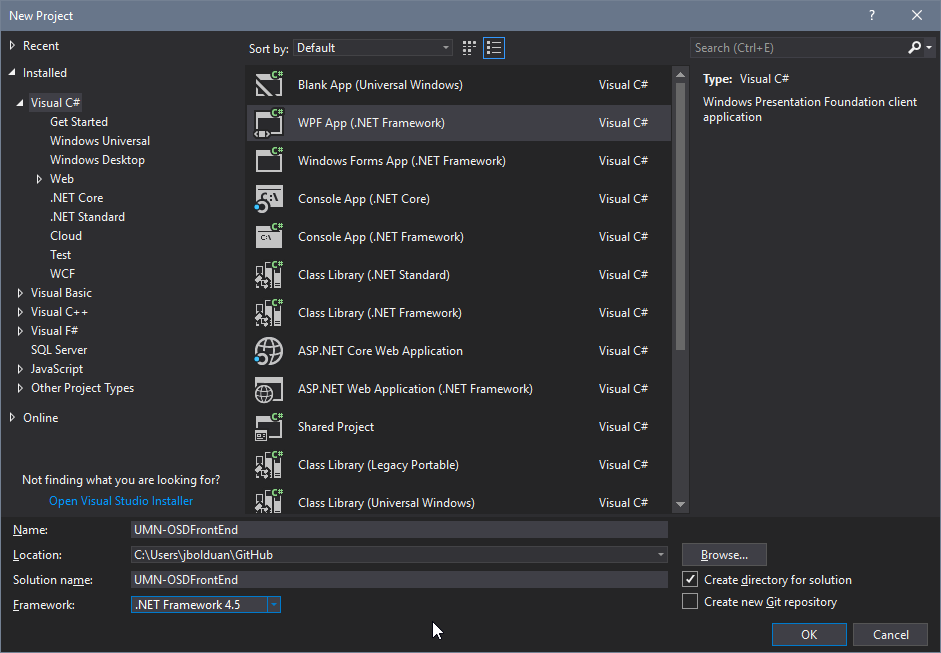Select Get Started category

(79, 122)
